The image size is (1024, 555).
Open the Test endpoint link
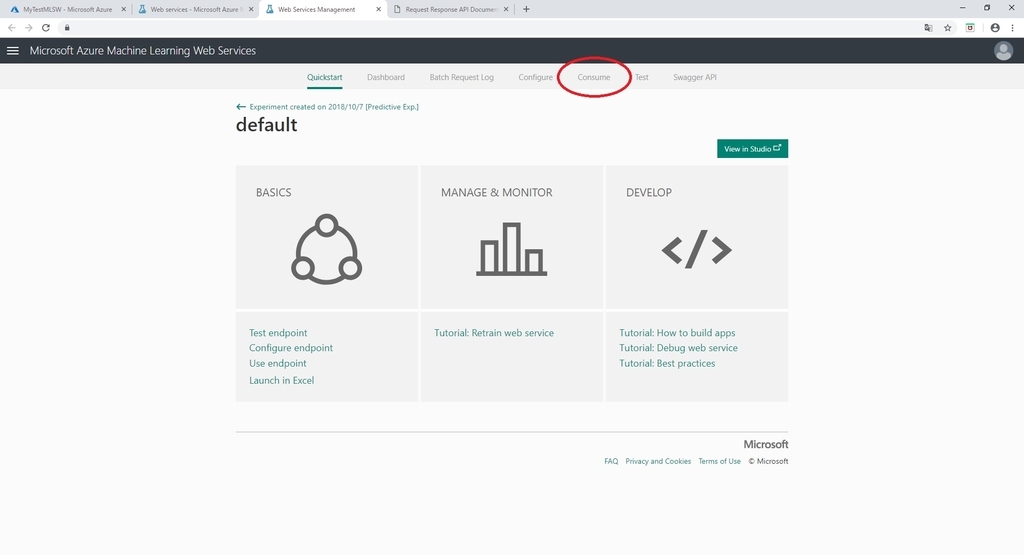point(278,332)
